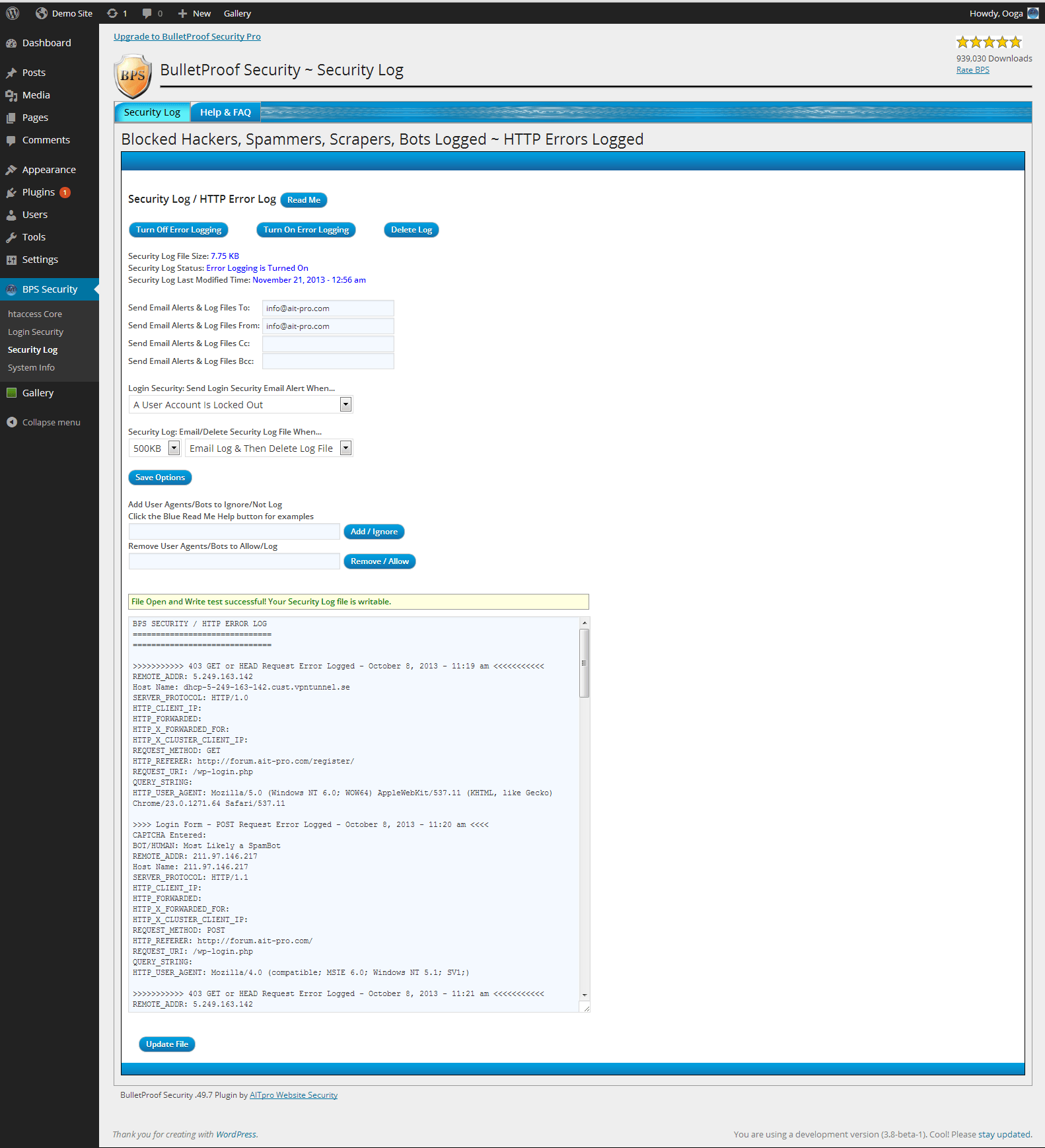Screen dimensions: 1045x1148
Task: Open Security Log submenu item
Action: coord(32,349)
